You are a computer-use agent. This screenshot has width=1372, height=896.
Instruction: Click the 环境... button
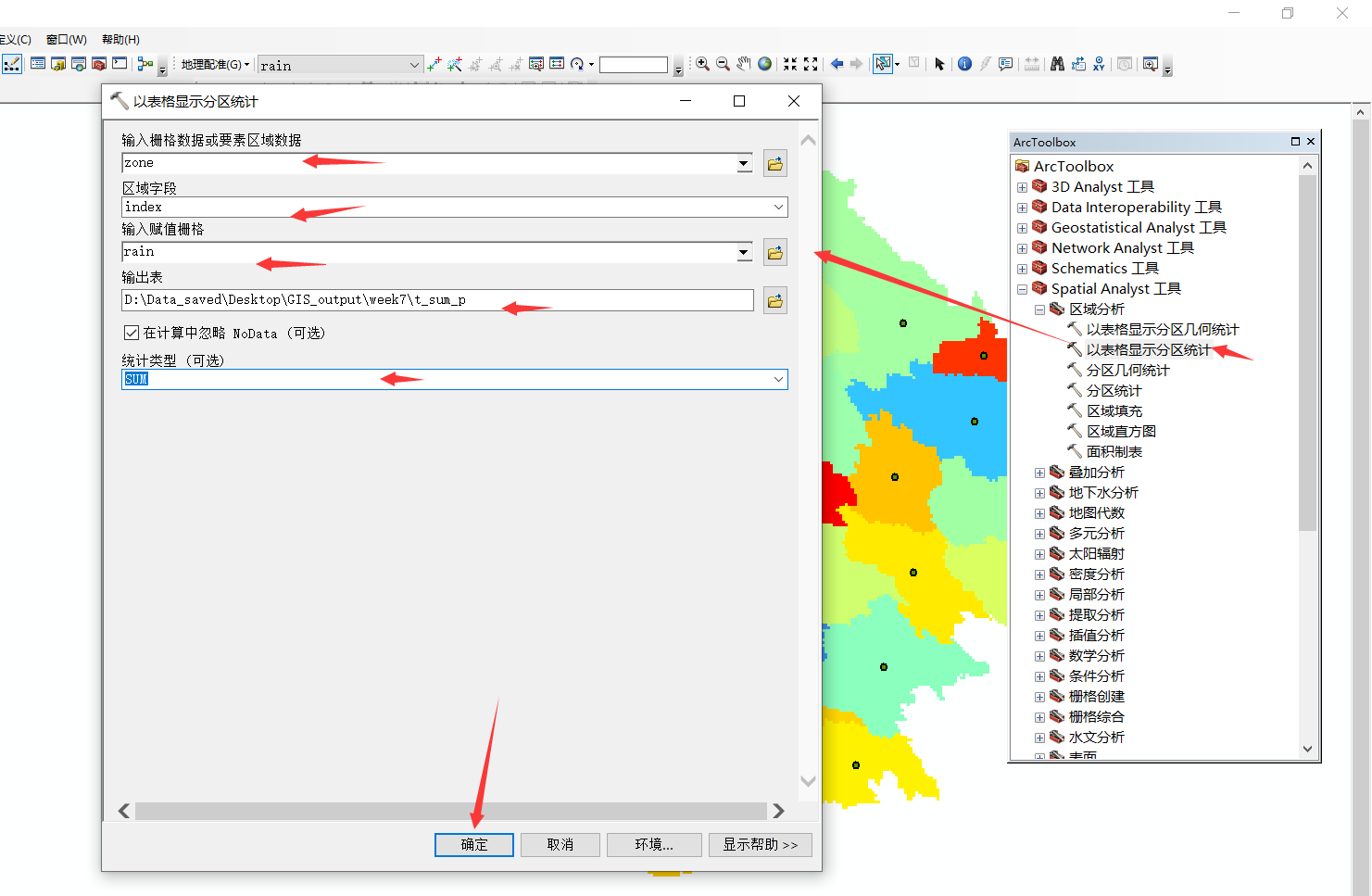click(654, 844)
